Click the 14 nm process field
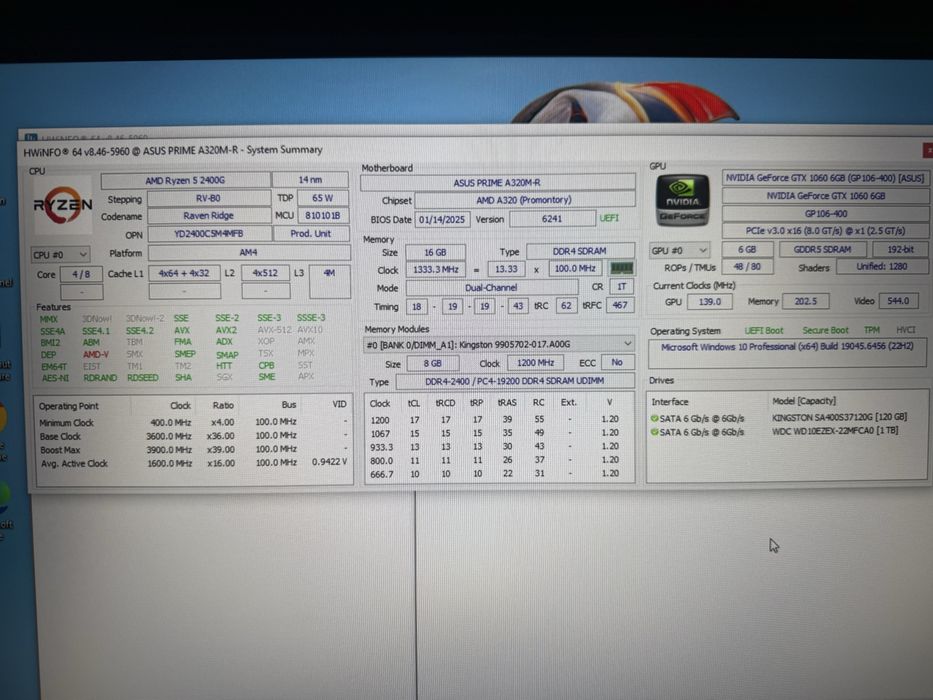The width and height of the screenshot is (933, 700). [x=310, y=179]
